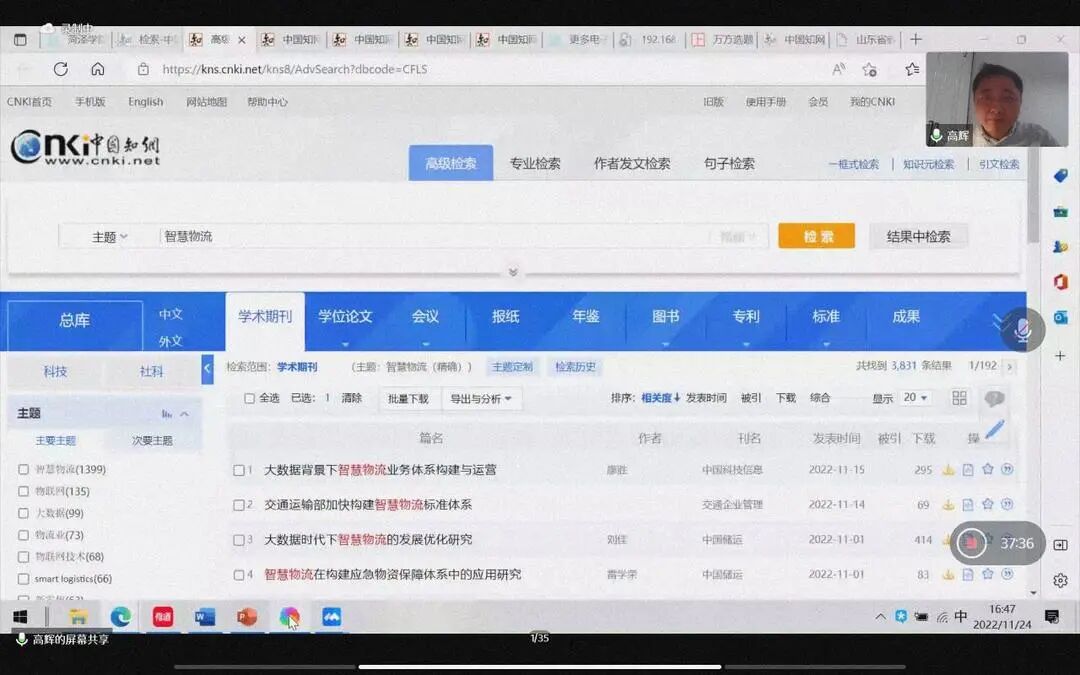Go to the browser home page icon

coord(98,69)
